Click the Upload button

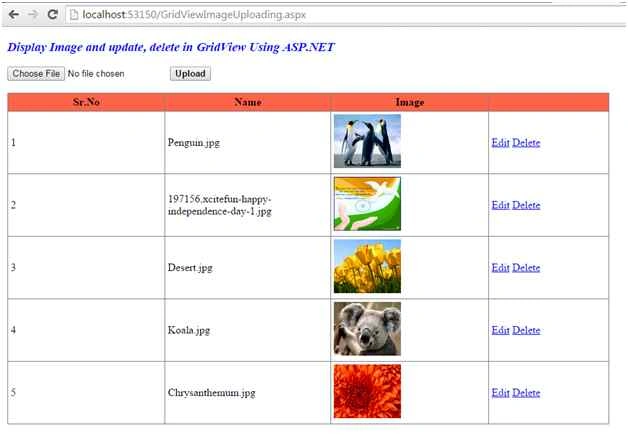pyautogui.click(x=190, y=74)
